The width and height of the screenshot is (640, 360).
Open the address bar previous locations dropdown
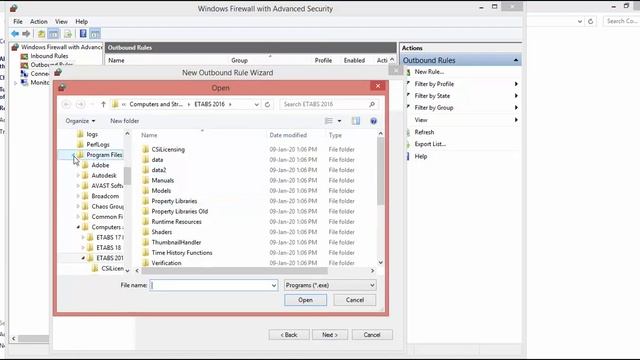256,104
